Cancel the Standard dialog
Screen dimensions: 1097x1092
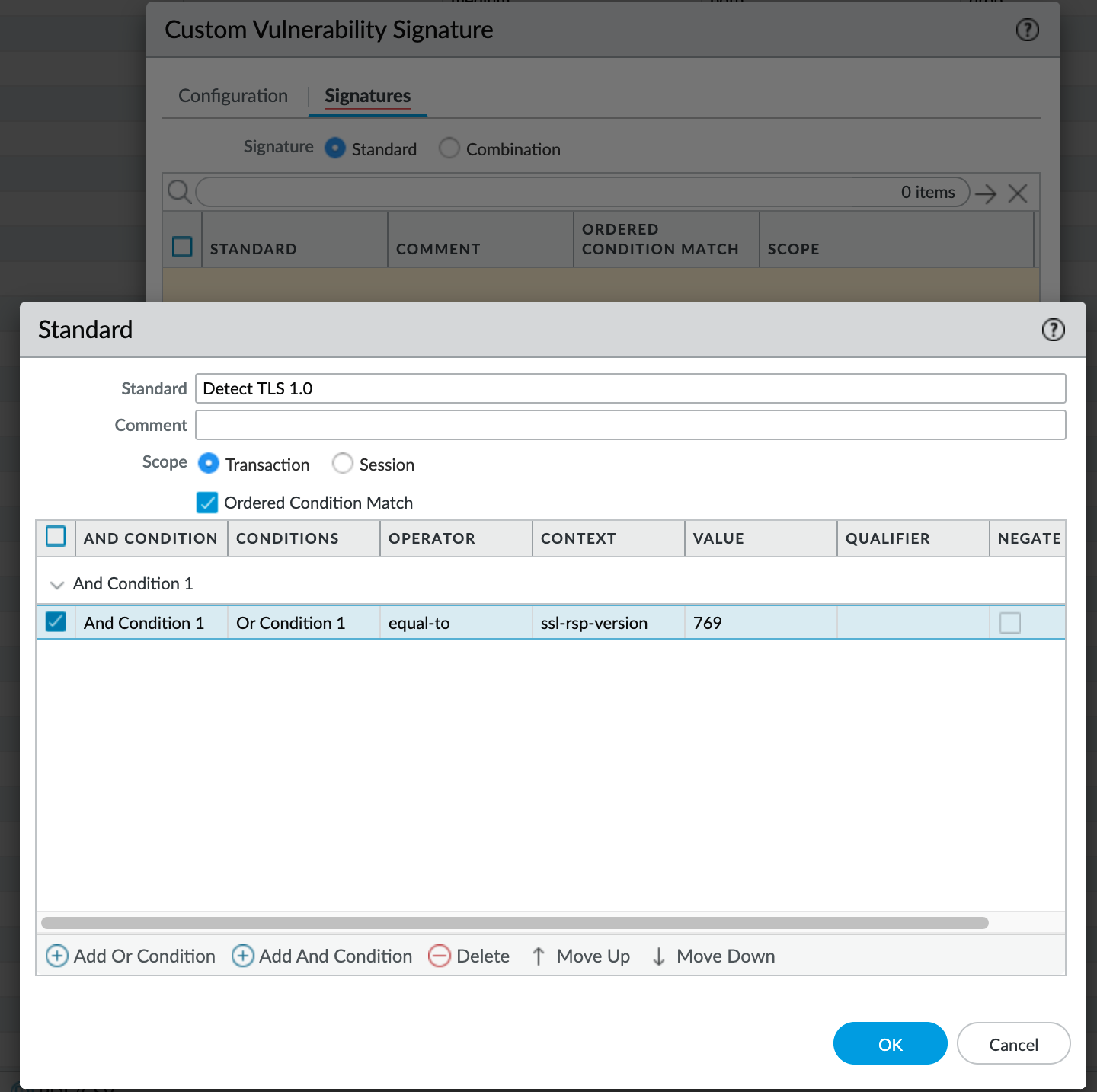(1013, 1043)
